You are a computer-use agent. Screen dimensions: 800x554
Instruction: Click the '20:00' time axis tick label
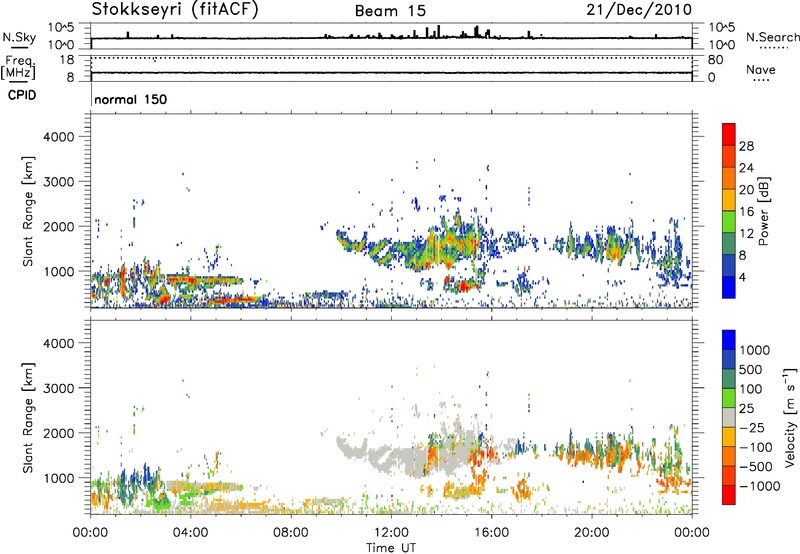pyautogui.click(x=591, y=533)
